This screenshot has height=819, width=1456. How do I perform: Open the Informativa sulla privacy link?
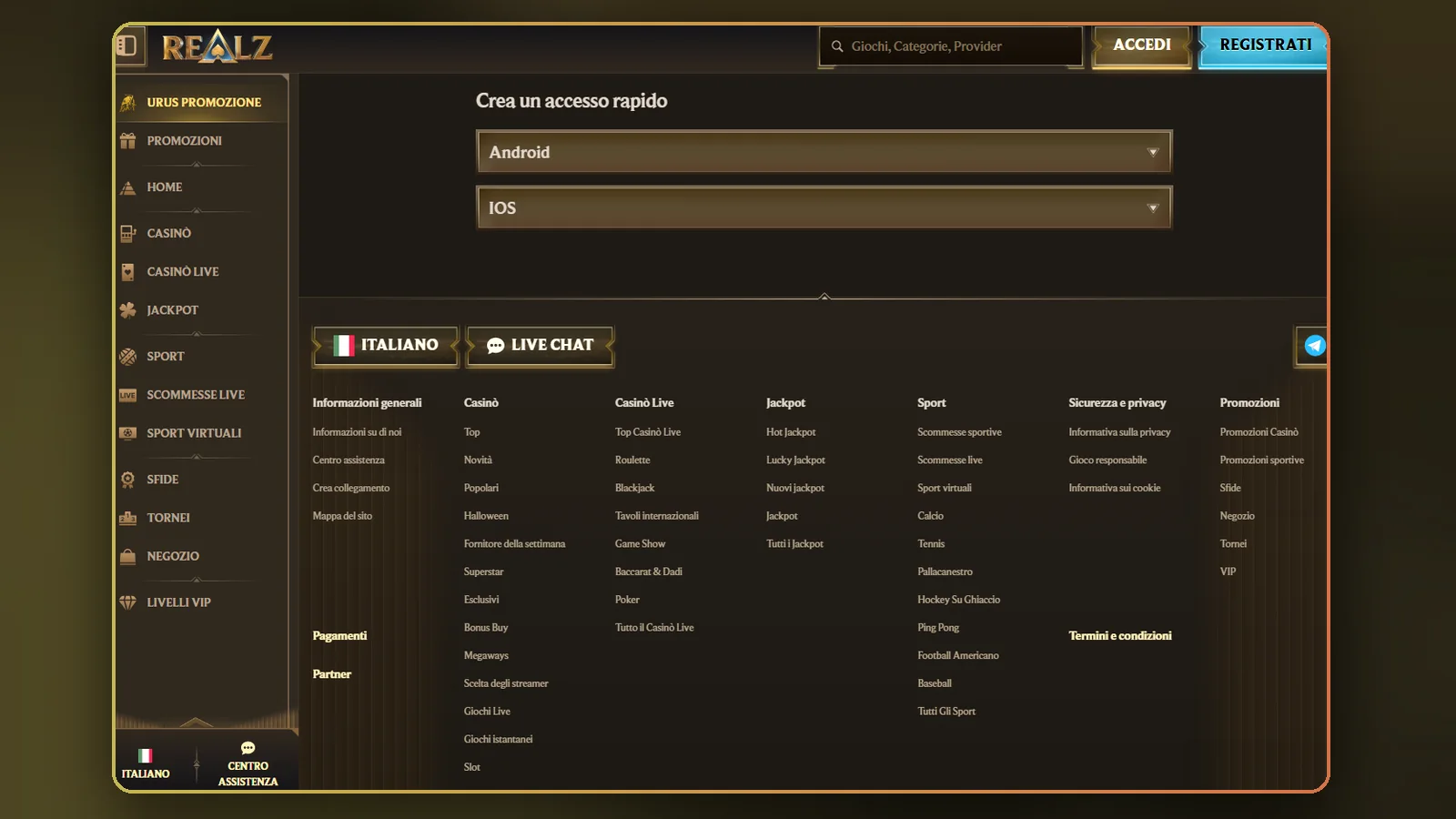click(x=1119, y=432)
